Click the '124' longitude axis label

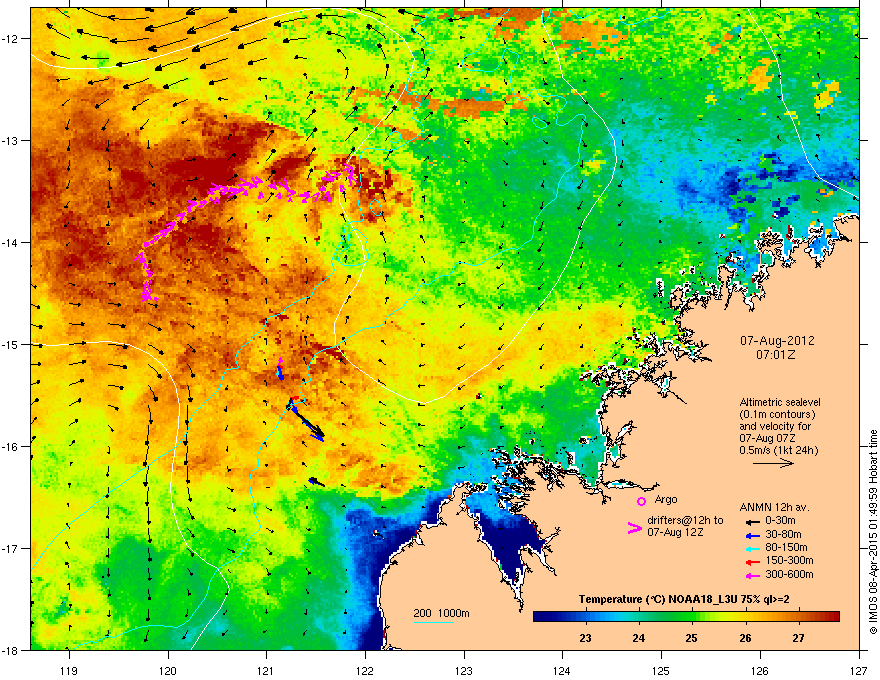coord(562,670)
